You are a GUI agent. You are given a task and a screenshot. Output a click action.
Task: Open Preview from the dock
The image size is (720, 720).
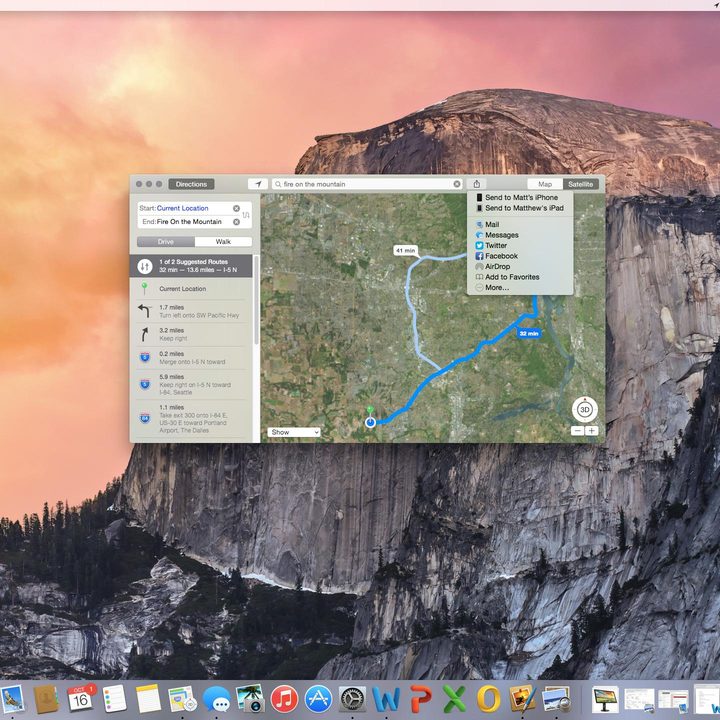[556, 699]
